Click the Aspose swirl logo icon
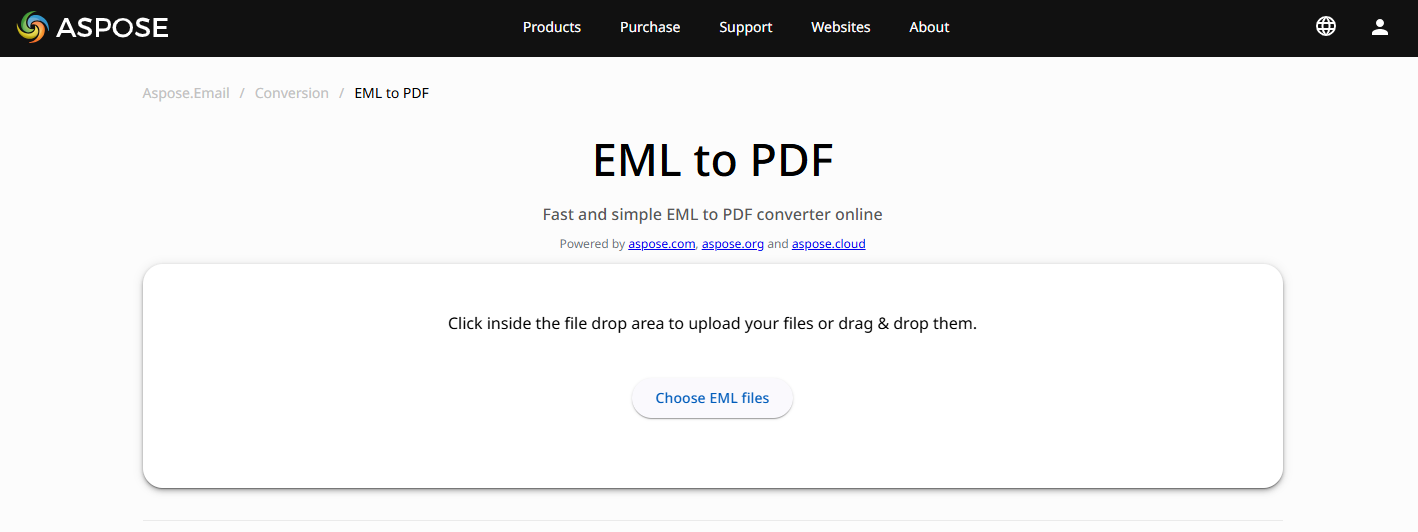 tap(32, 28)
